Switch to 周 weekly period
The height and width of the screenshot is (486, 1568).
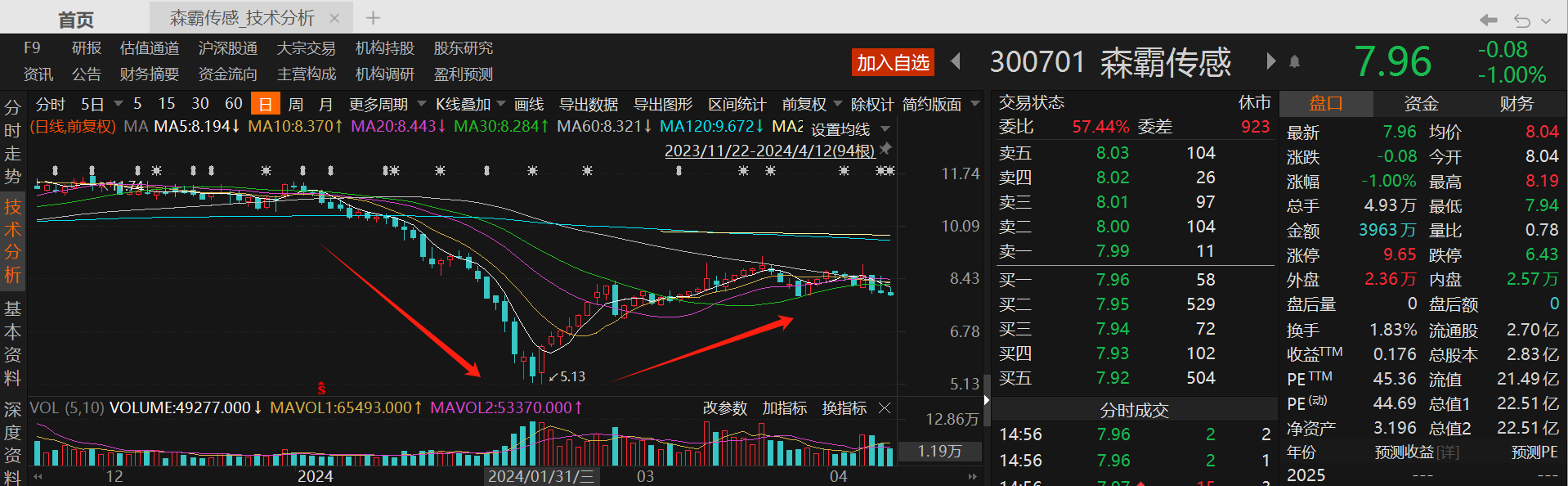[296, 104]
